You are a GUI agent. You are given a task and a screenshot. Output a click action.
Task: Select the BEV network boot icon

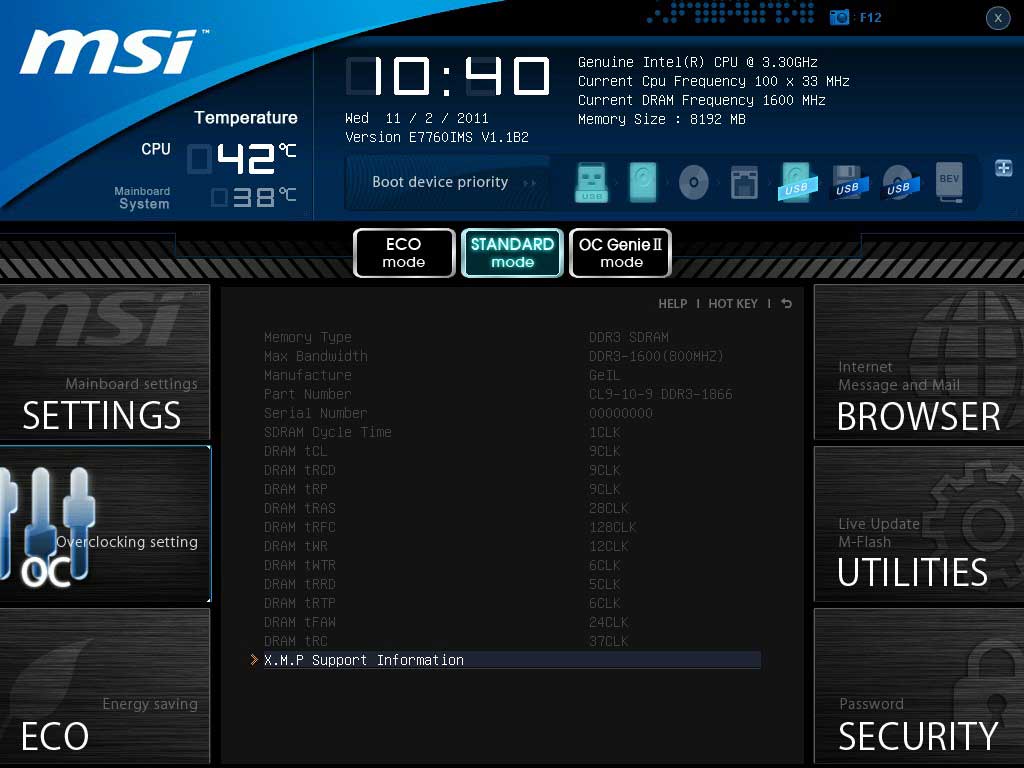click(949, 182)
